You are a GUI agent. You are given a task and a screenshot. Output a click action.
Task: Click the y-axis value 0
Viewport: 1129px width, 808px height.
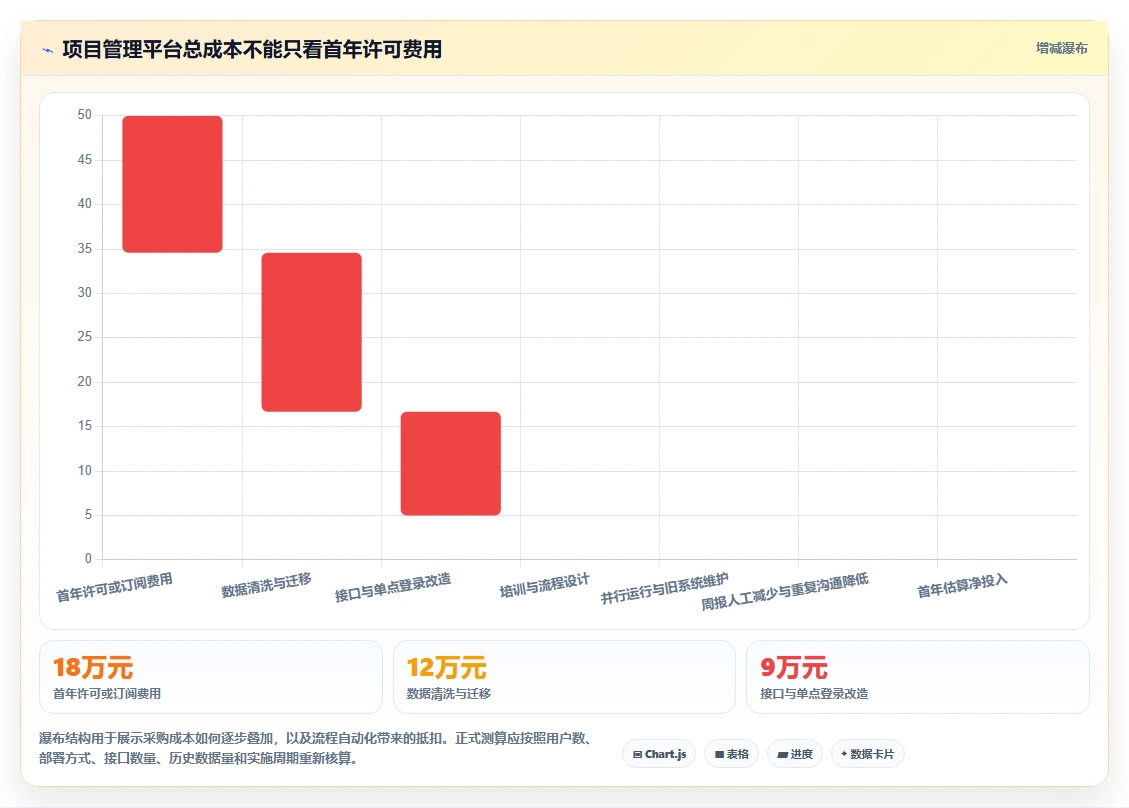[89, 558]
